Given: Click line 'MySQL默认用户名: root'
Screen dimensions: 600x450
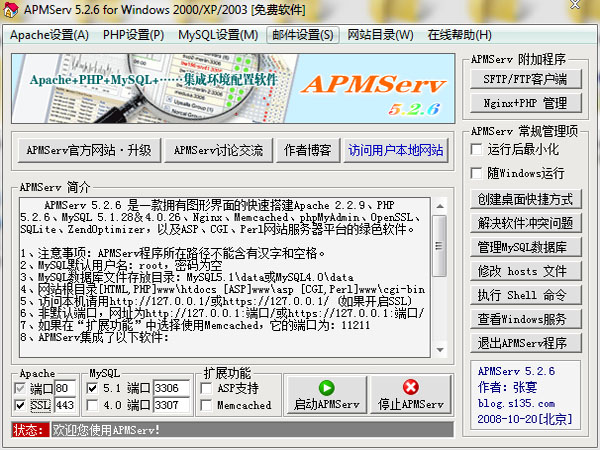Looking at the screenshot, I should click(121, 265).
